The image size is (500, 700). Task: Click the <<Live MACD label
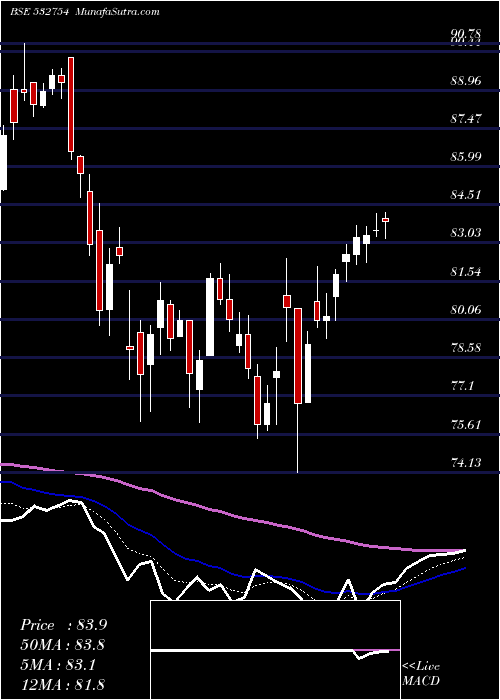421,673
